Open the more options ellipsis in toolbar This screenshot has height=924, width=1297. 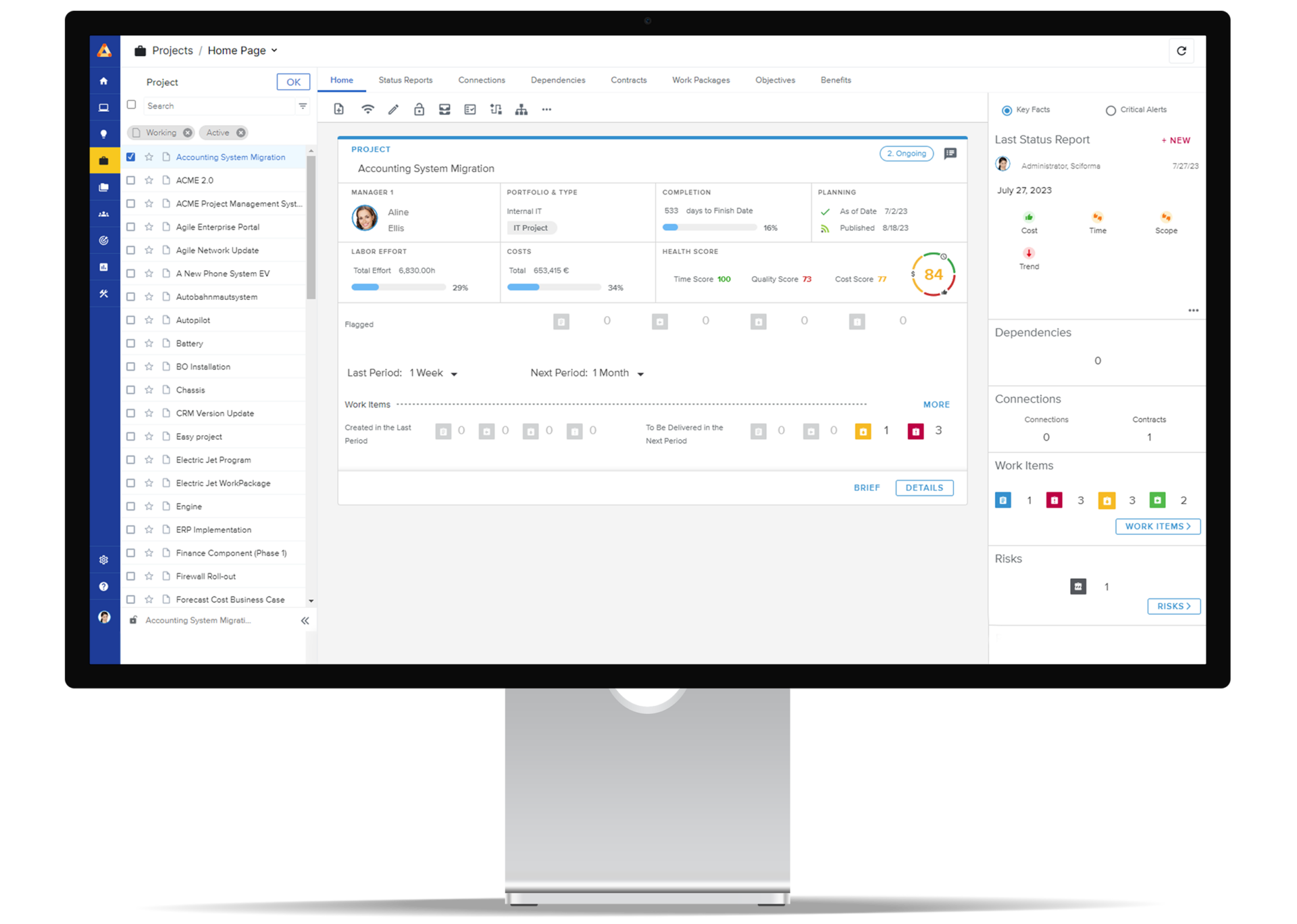point(546,109)
